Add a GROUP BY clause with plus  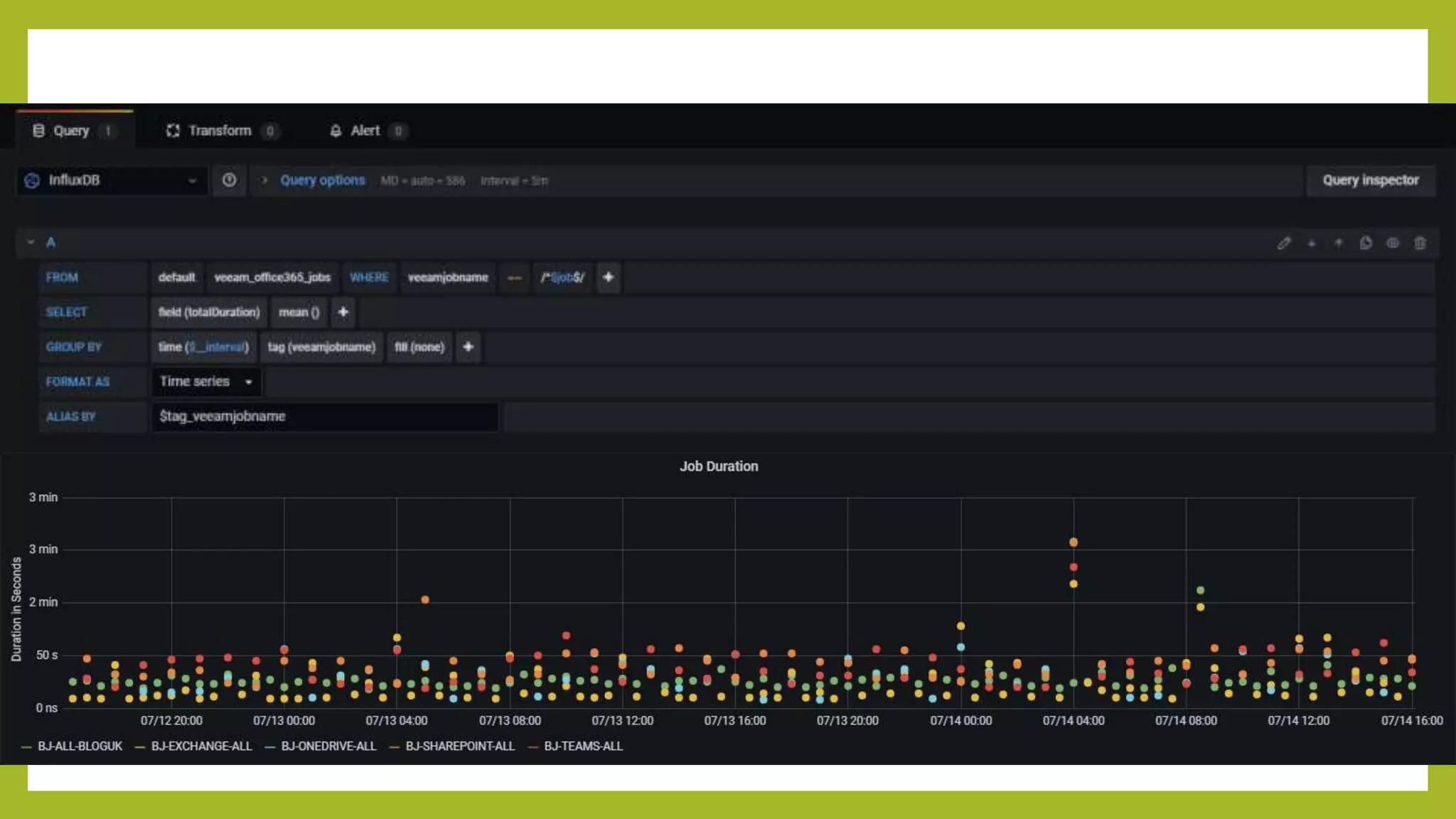(x=468, y=347)
